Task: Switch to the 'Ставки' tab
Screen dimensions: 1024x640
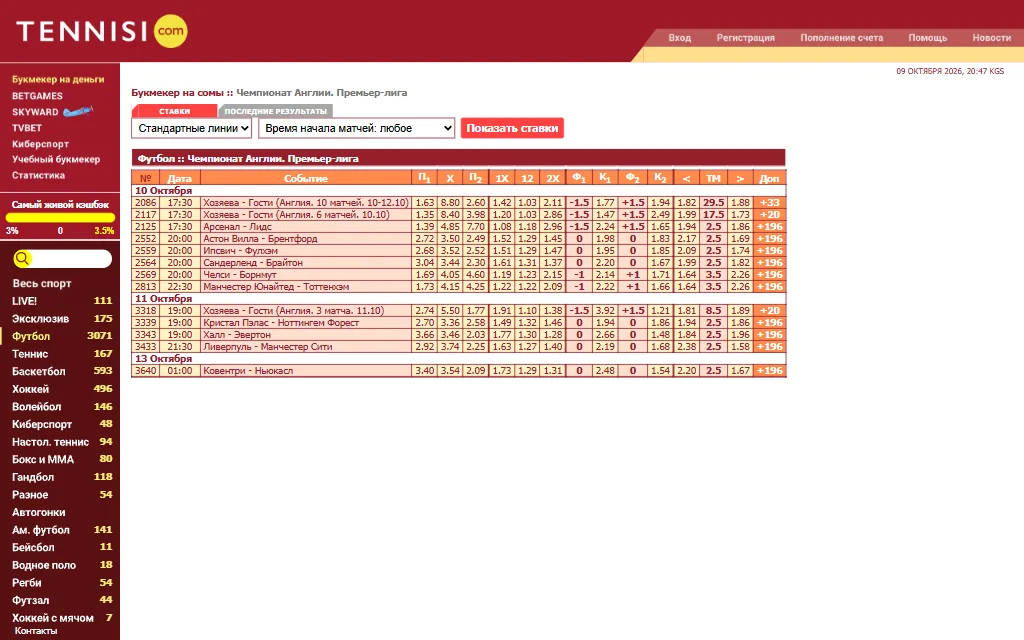Action: tap(174, 111)
